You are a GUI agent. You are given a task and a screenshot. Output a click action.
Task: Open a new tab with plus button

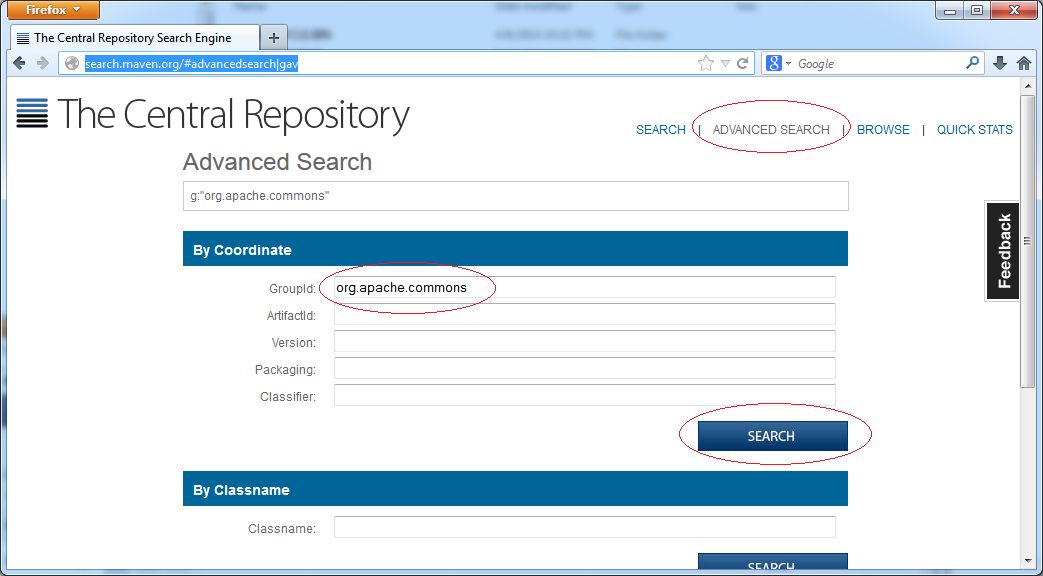(273, 38)
